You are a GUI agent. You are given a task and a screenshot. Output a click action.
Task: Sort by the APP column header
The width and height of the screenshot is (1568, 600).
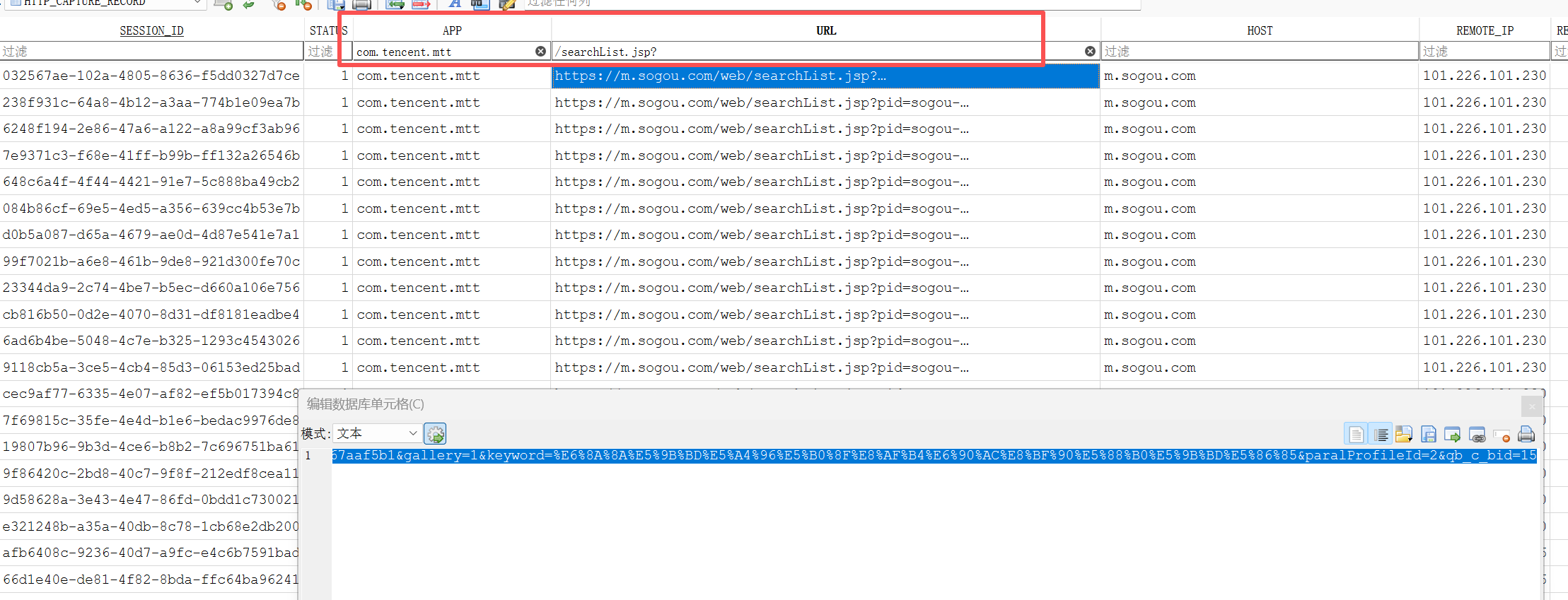[x=452, y=30]
